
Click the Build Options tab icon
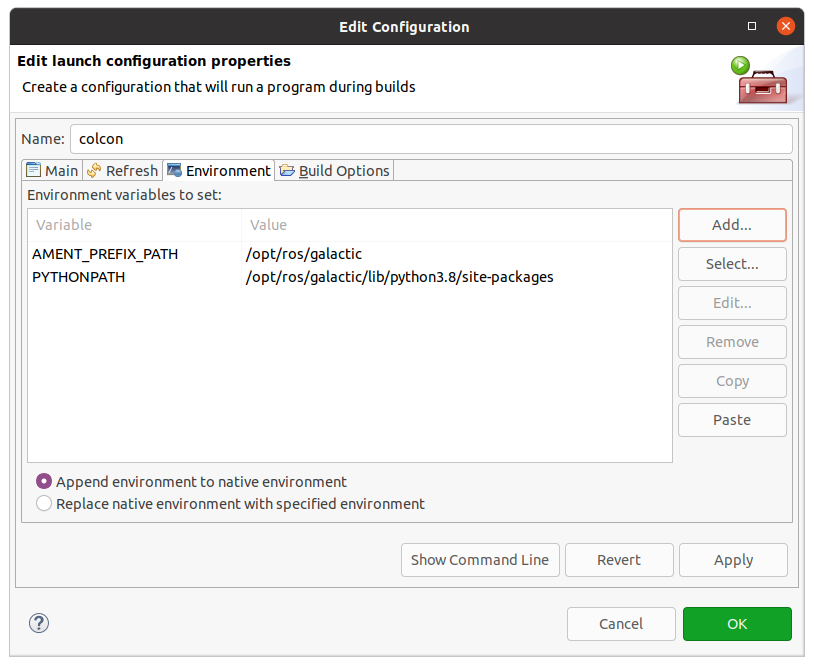pyautogui.click(x=287, y=170)
